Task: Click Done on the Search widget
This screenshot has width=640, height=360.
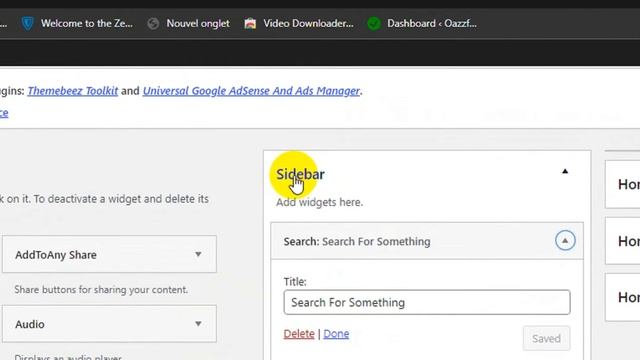Action: [336, 334]
